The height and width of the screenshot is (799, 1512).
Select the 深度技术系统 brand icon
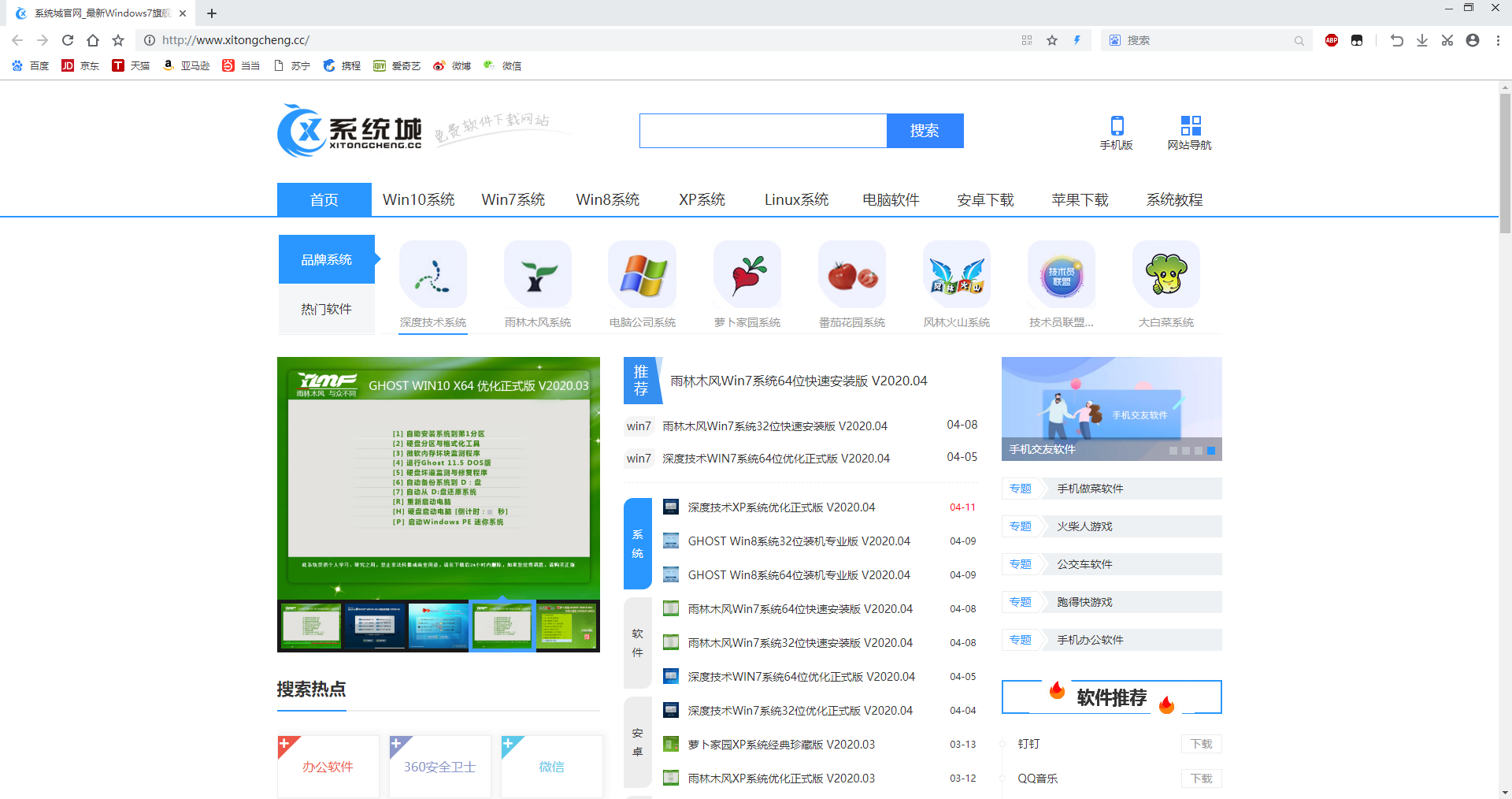433,274
